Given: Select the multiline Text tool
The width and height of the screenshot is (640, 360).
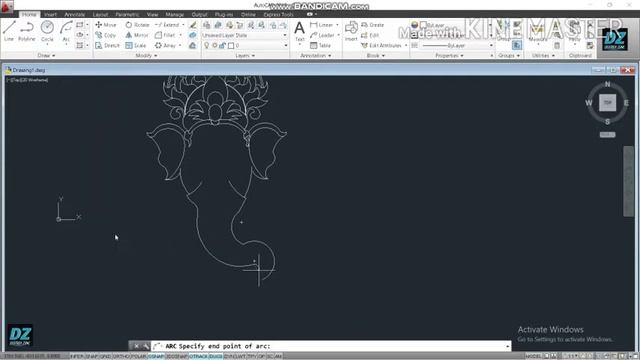Looking at the screenshot, I should click(299, 31).
